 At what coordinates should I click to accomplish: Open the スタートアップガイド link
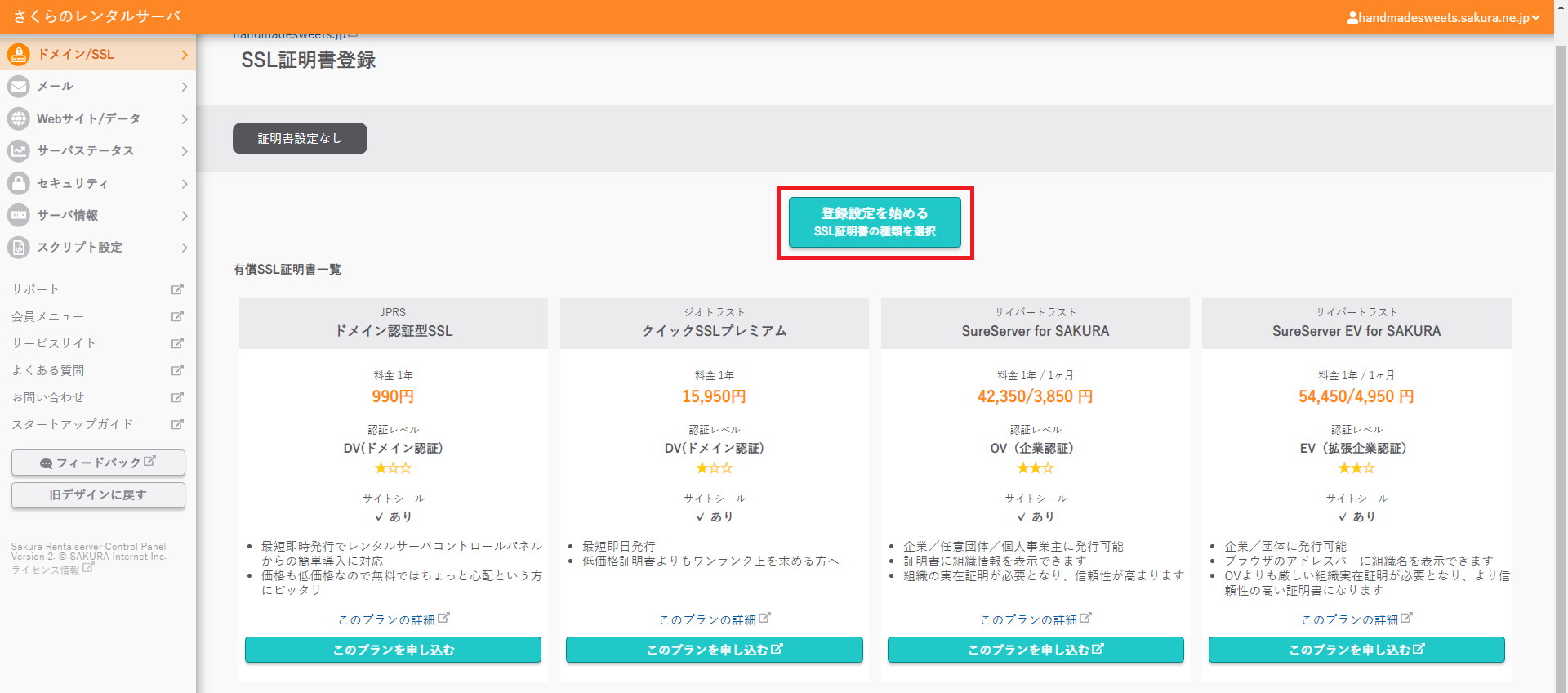72,424
